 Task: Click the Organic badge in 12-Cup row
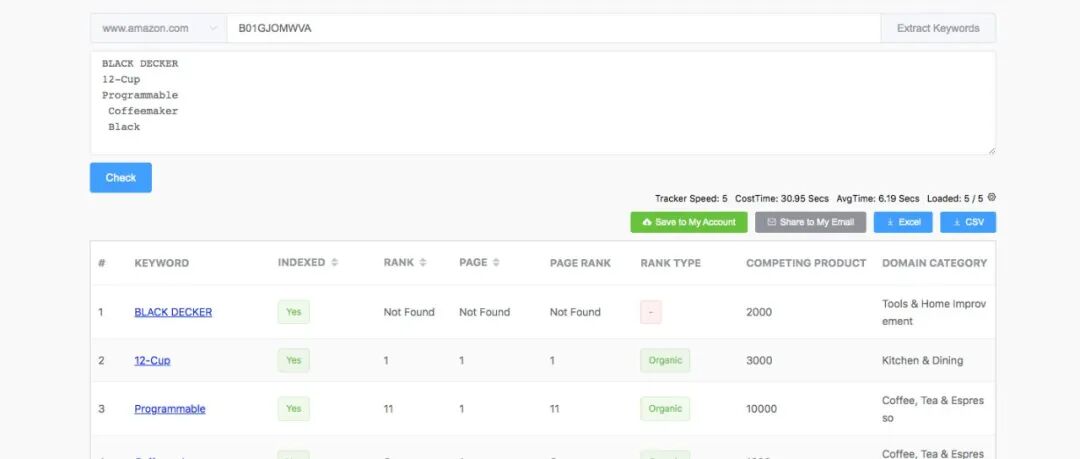coord(665,360)
